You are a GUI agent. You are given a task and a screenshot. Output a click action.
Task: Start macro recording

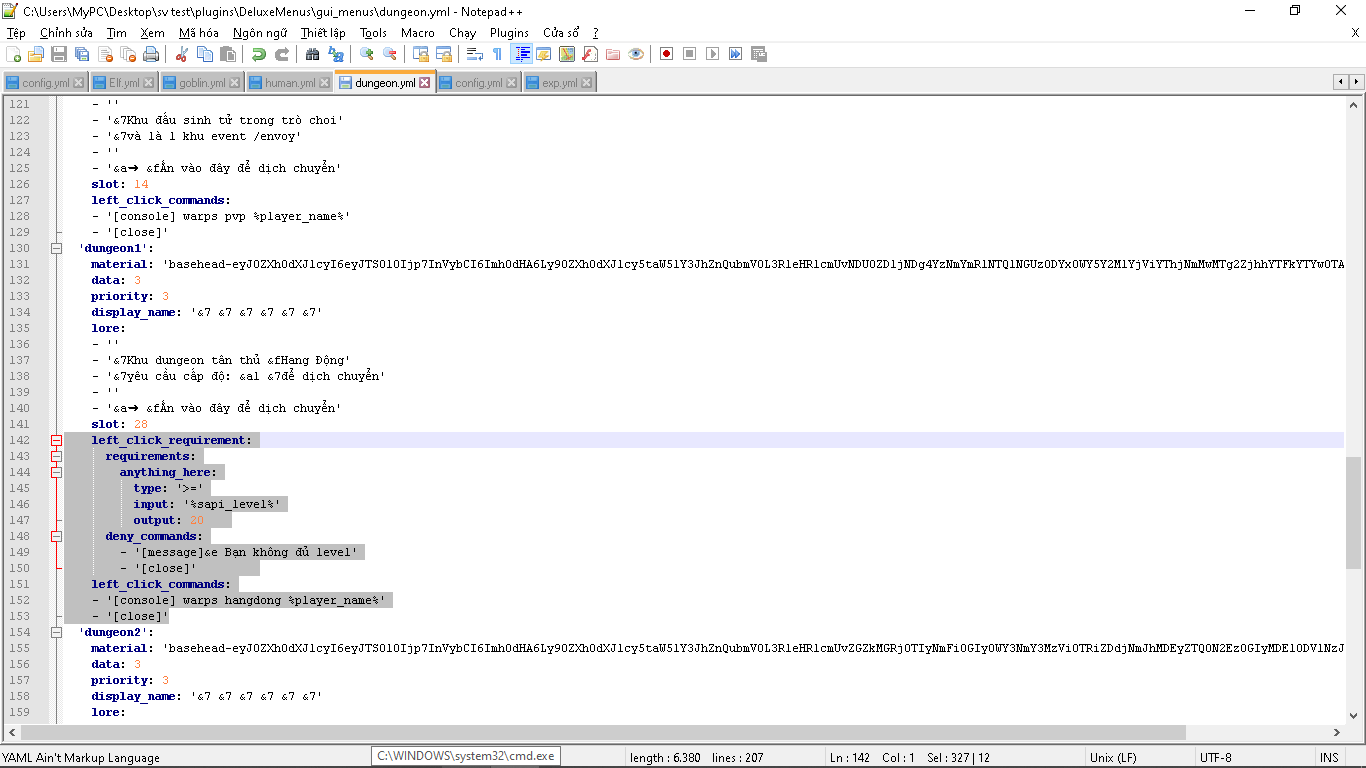pos(667,54)
